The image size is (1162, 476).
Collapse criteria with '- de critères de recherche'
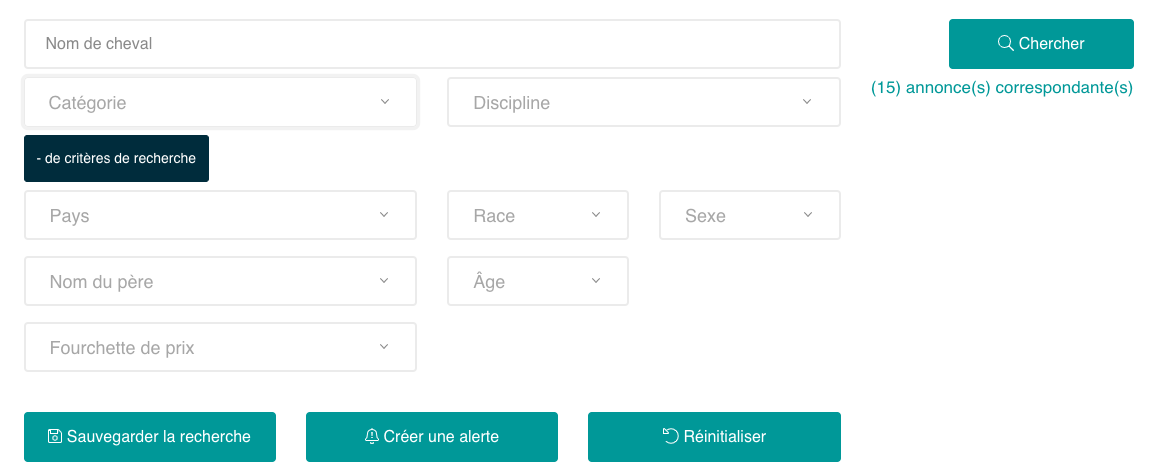(x=116, y=159)
